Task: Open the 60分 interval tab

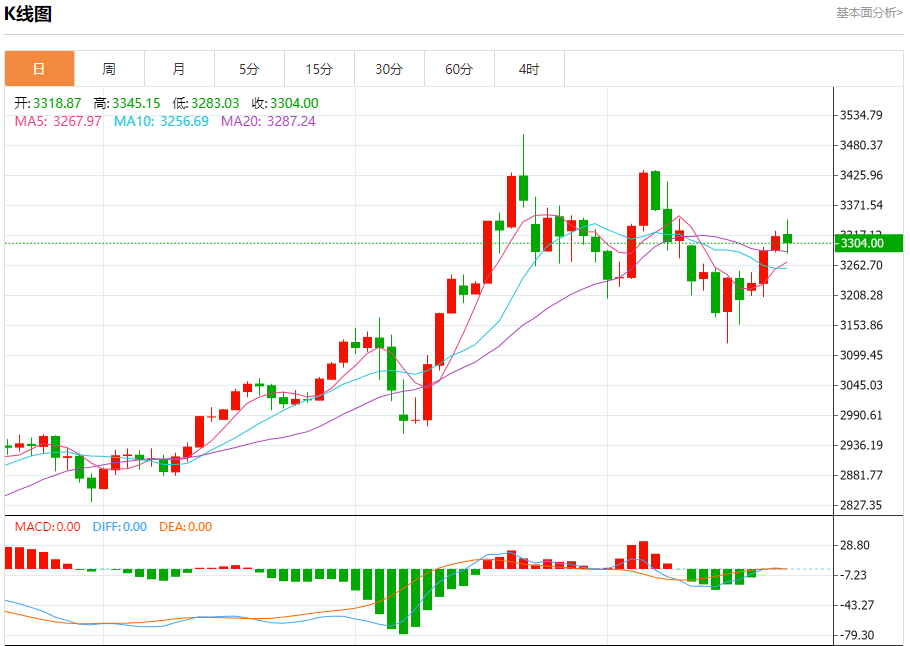Action: tap(459, 69)
